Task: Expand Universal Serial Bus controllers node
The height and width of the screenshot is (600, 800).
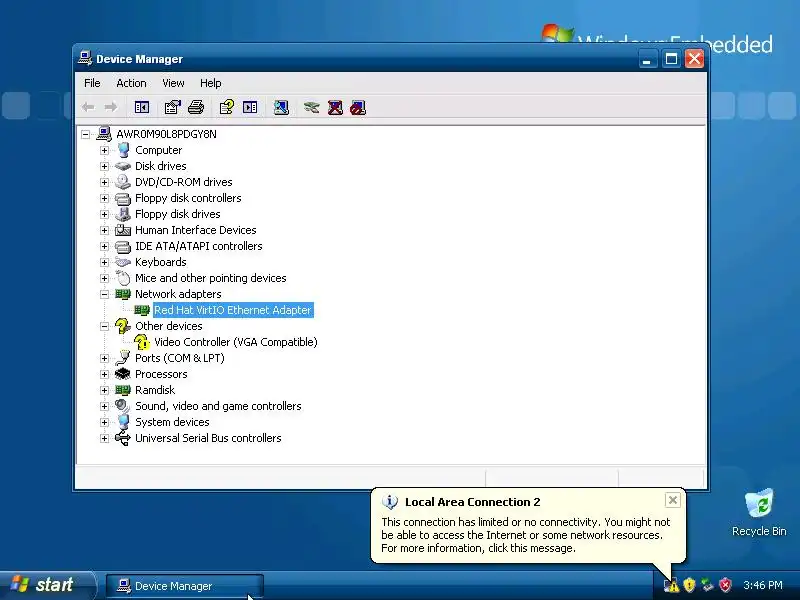Action: (105, 438)
